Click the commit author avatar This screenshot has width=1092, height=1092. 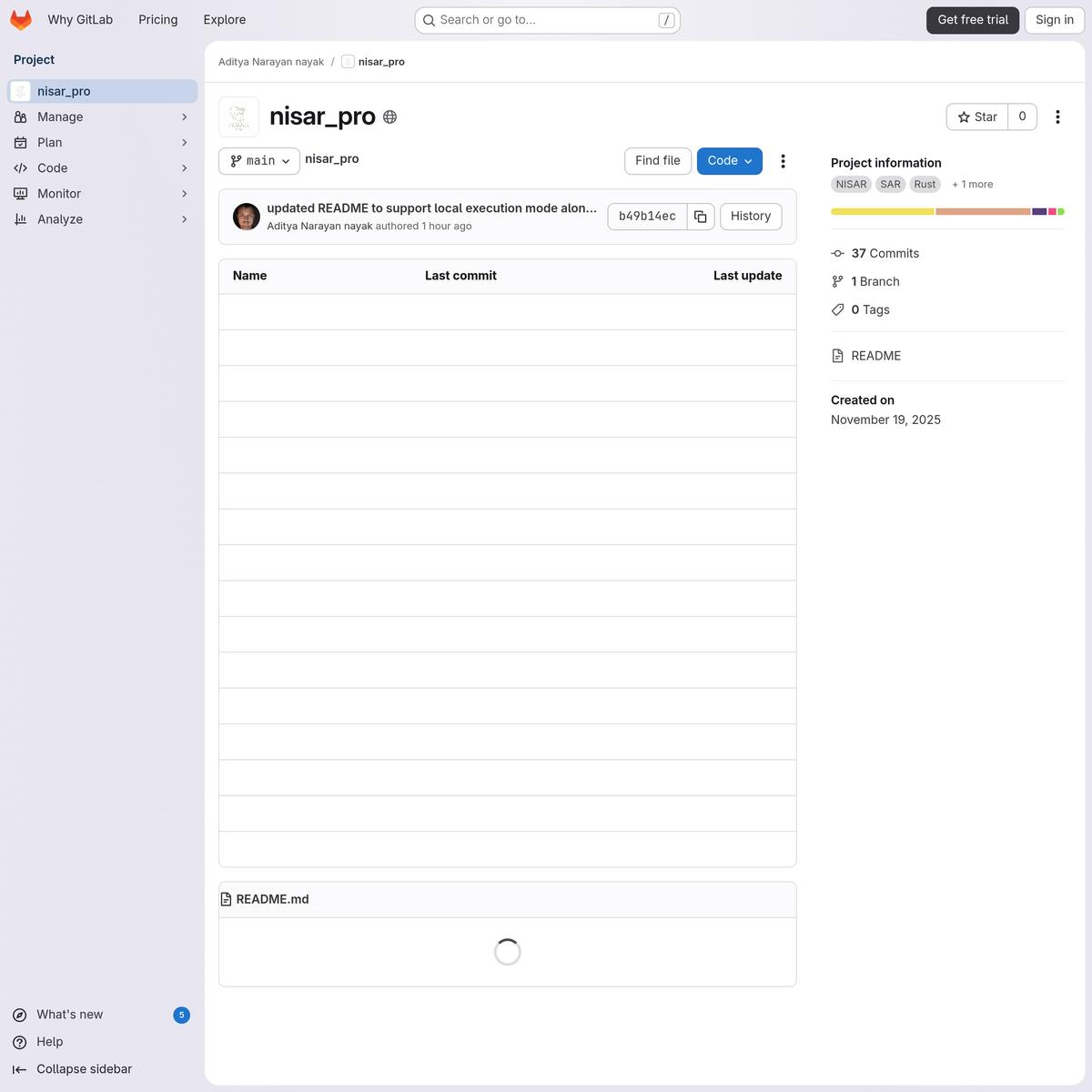[x=247, y=217]
